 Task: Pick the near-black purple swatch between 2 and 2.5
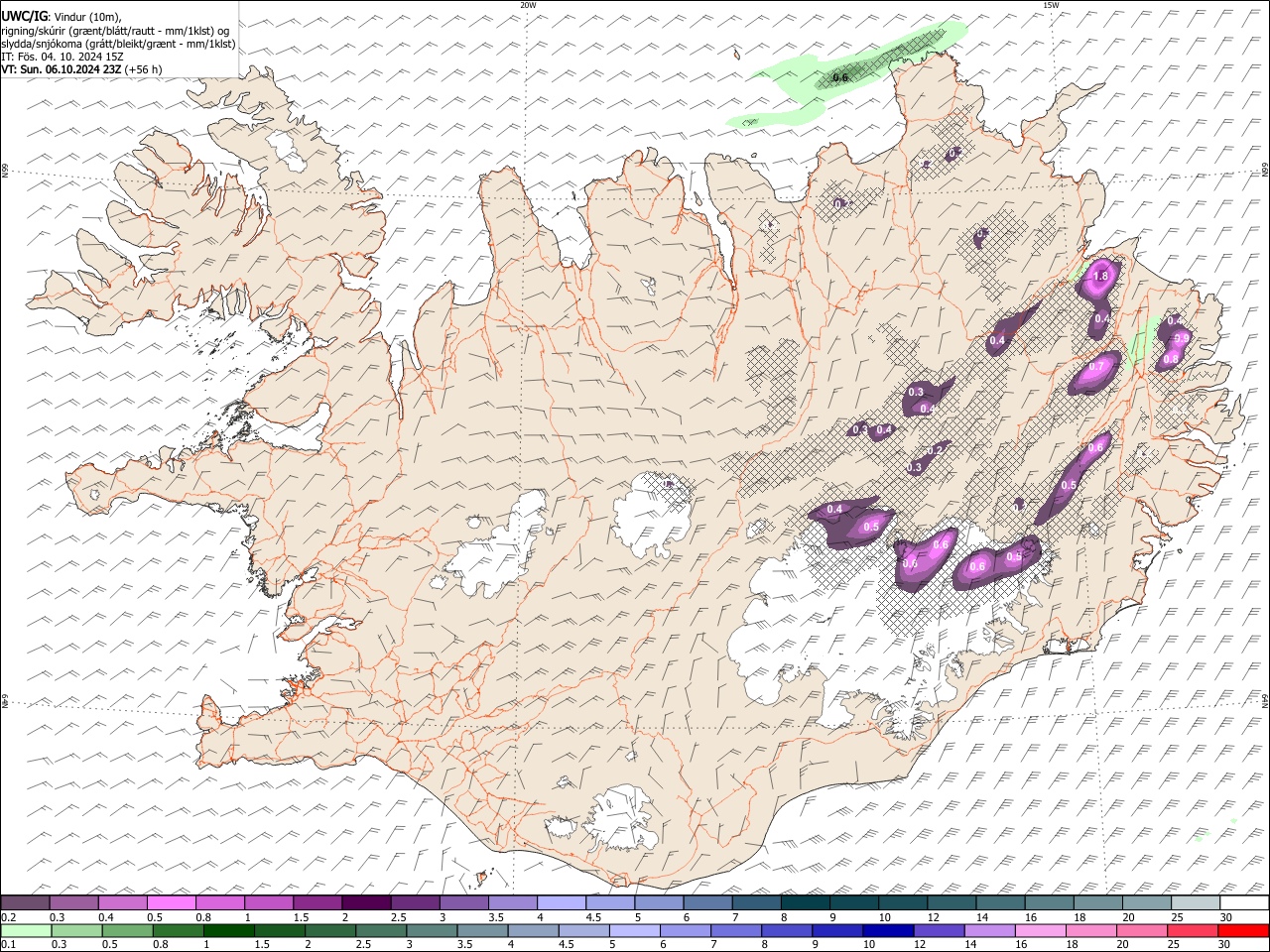366,903
